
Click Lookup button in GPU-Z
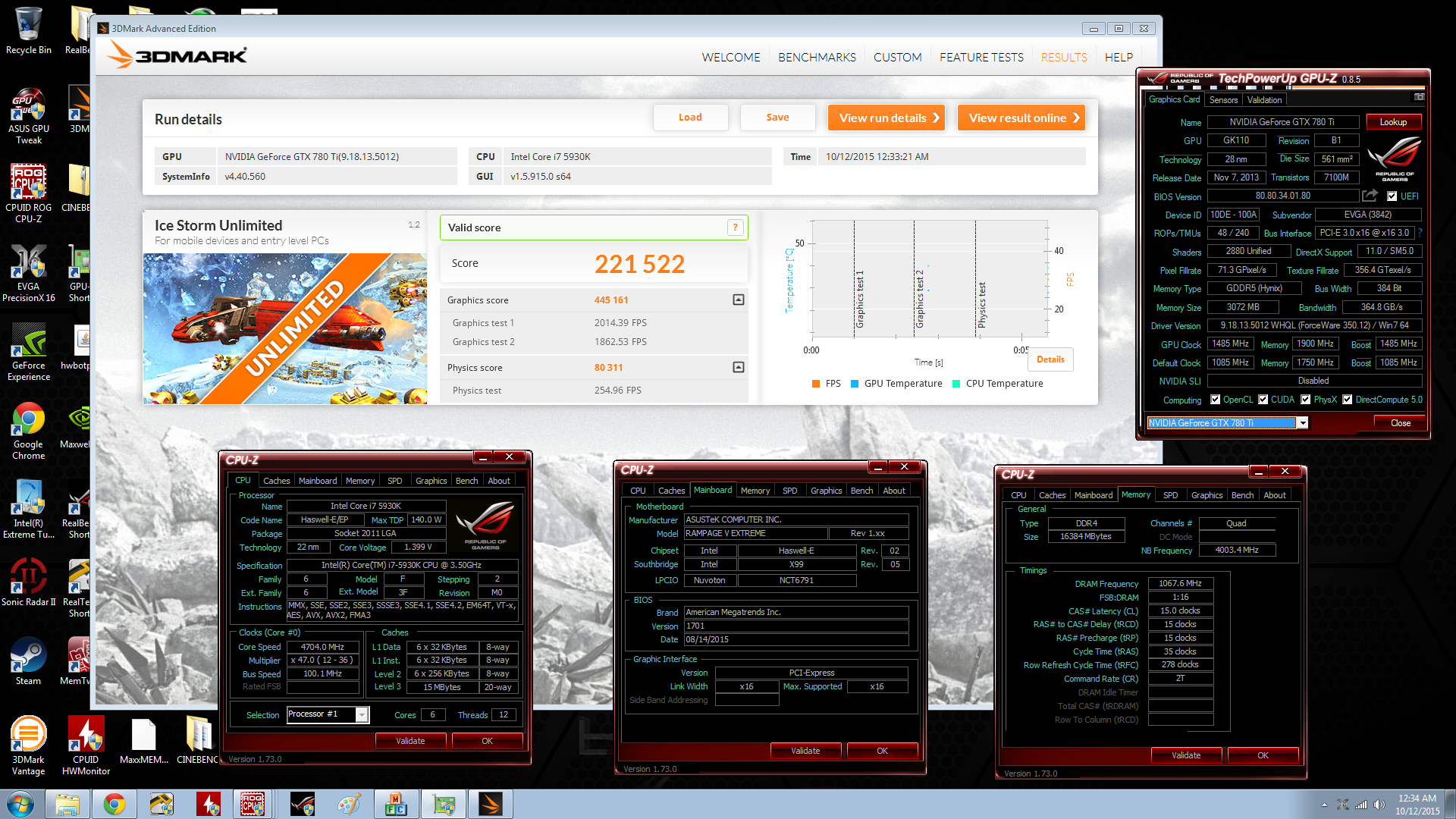(1393, 122)
